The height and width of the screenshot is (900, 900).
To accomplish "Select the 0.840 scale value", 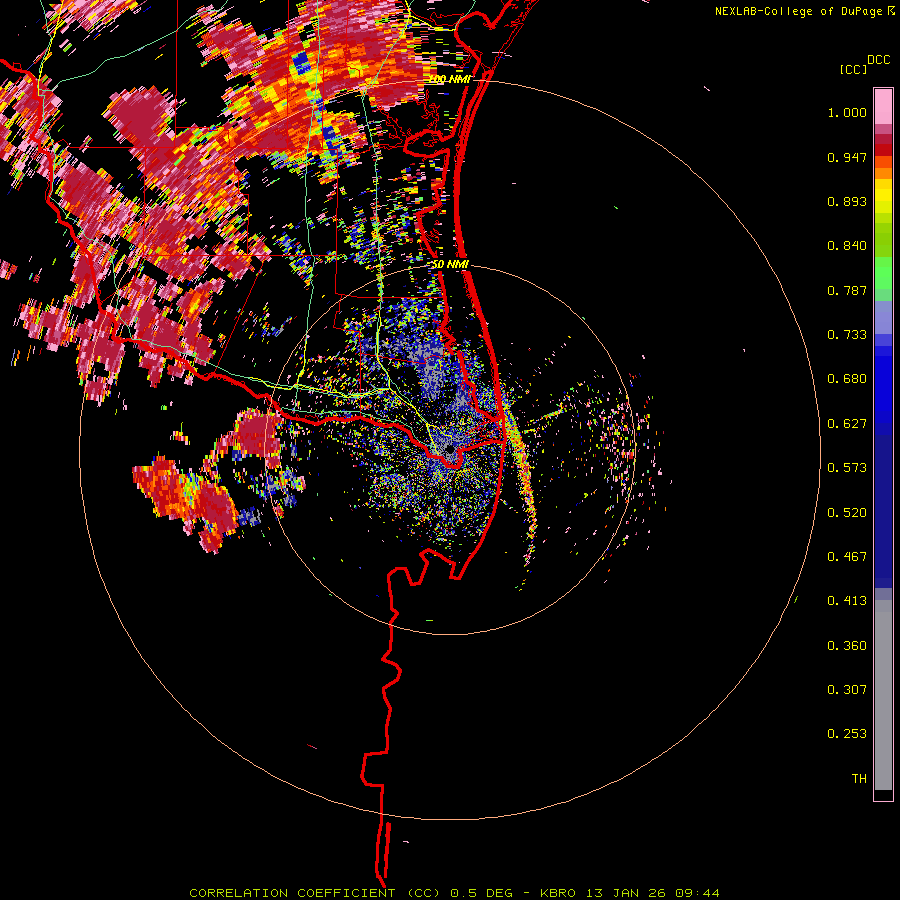I will point(847,246).
